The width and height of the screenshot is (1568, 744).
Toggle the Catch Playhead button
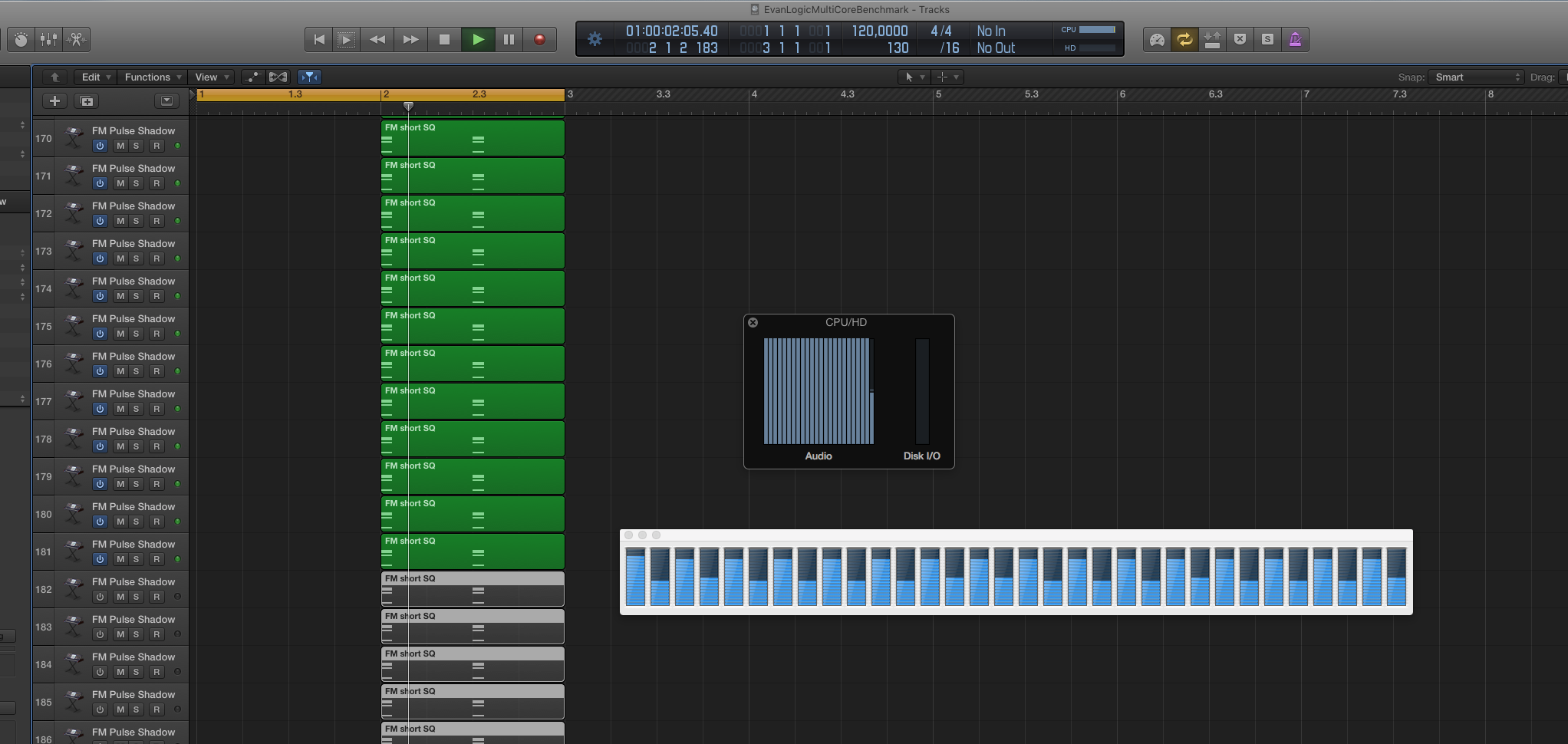point(309,77)
